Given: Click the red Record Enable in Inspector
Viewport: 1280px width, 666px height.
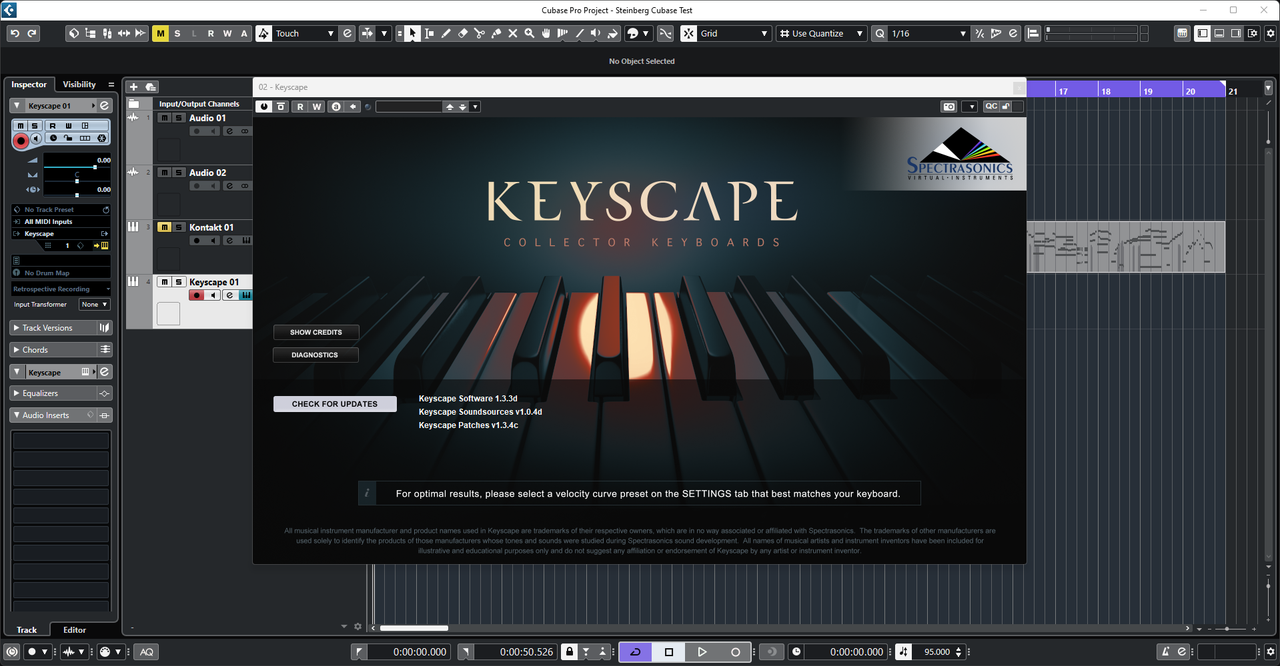Looking at the screenshot, I should [20, 141].
